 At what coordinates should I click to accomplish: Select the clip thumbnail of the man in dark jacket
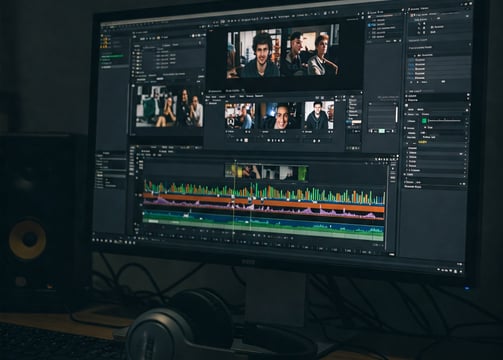coord(319,115)
